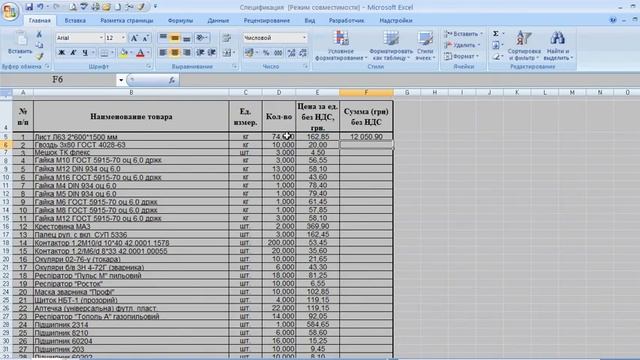Screen dimensions: 640x360
Task: Open Стили ячеек cell styles
Action: [x=425, y=46]
